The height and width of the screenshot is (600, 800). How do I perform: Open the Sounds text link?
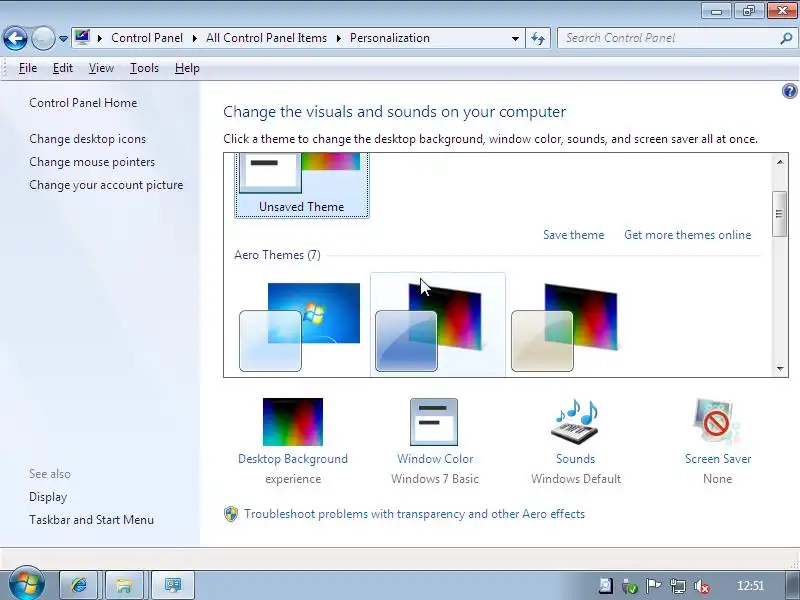point(576,459)
